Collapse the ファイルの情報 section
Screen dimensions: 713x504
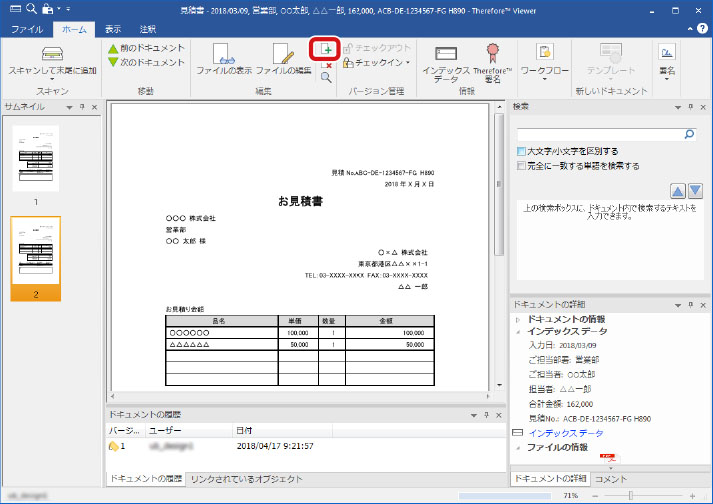click(x=517, y=447)
